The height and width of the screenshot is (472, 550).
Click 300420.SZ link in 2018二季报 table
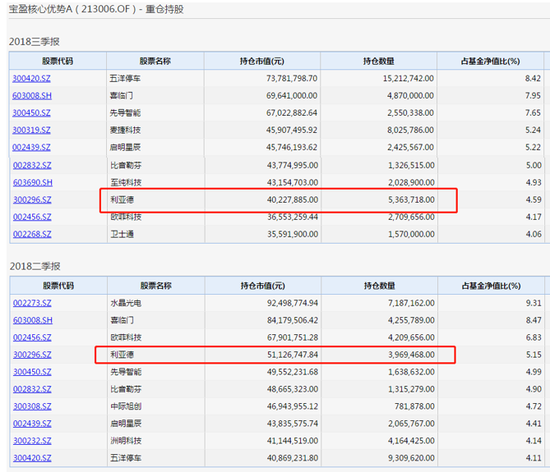pyautogui.click(x=32, y=458)
